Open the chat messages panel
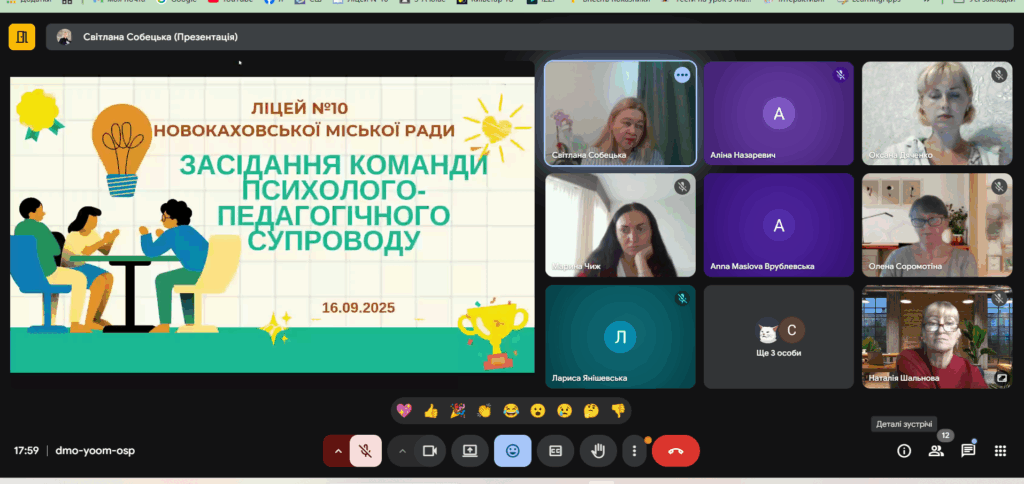1024x484 pixels. [968, 451]
